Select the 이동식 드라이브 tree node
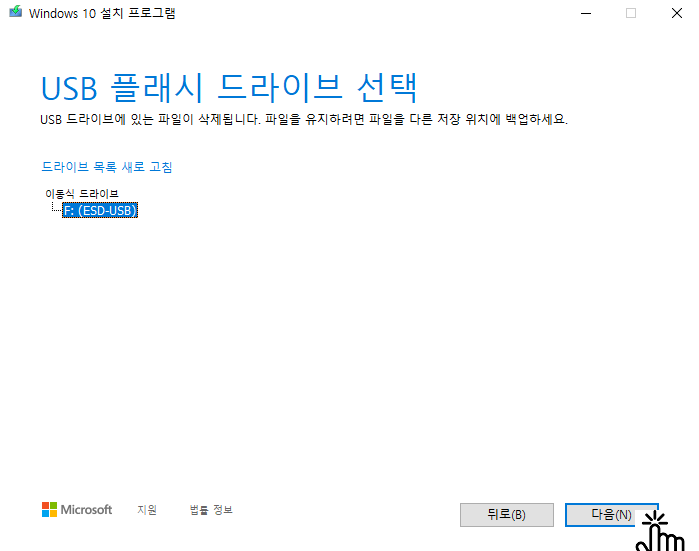The height and width of the screenshot is (551, 699). click(x=82, y=193)
